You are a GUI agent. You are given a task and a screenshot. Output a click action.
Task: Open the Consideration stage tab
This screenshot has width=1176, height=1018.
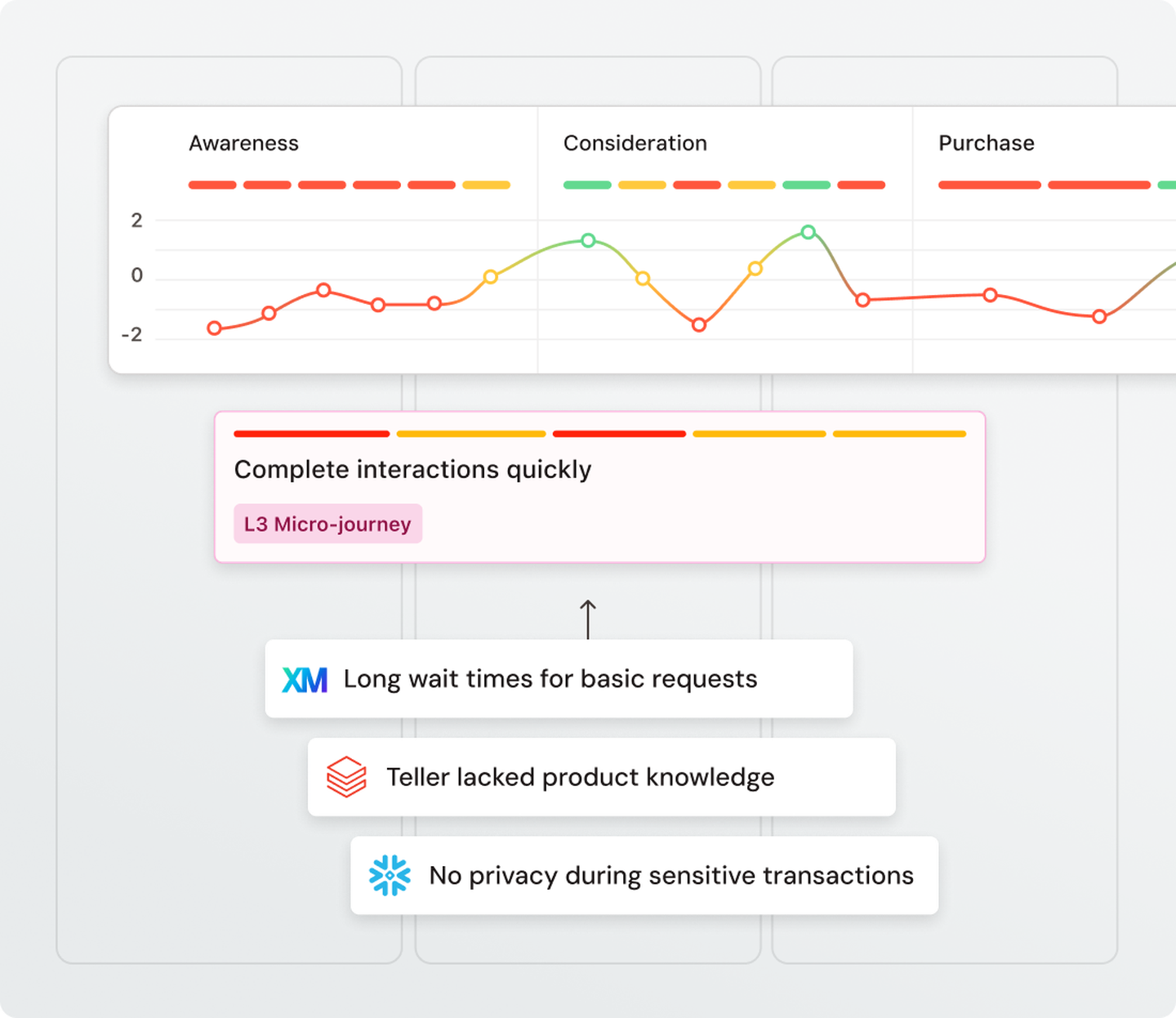pyautogui.click(x=635, y=143)
